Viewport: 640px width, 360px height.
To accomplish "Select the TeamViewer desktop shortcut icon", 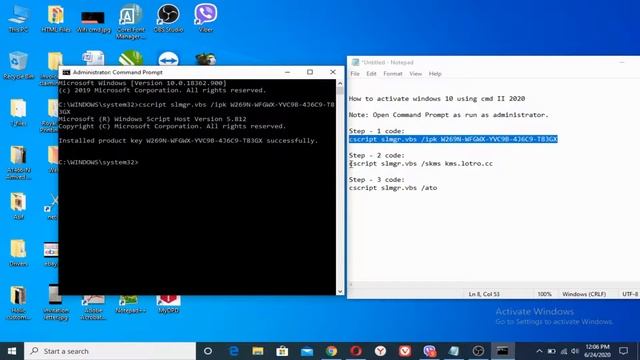I will point(168,59).
